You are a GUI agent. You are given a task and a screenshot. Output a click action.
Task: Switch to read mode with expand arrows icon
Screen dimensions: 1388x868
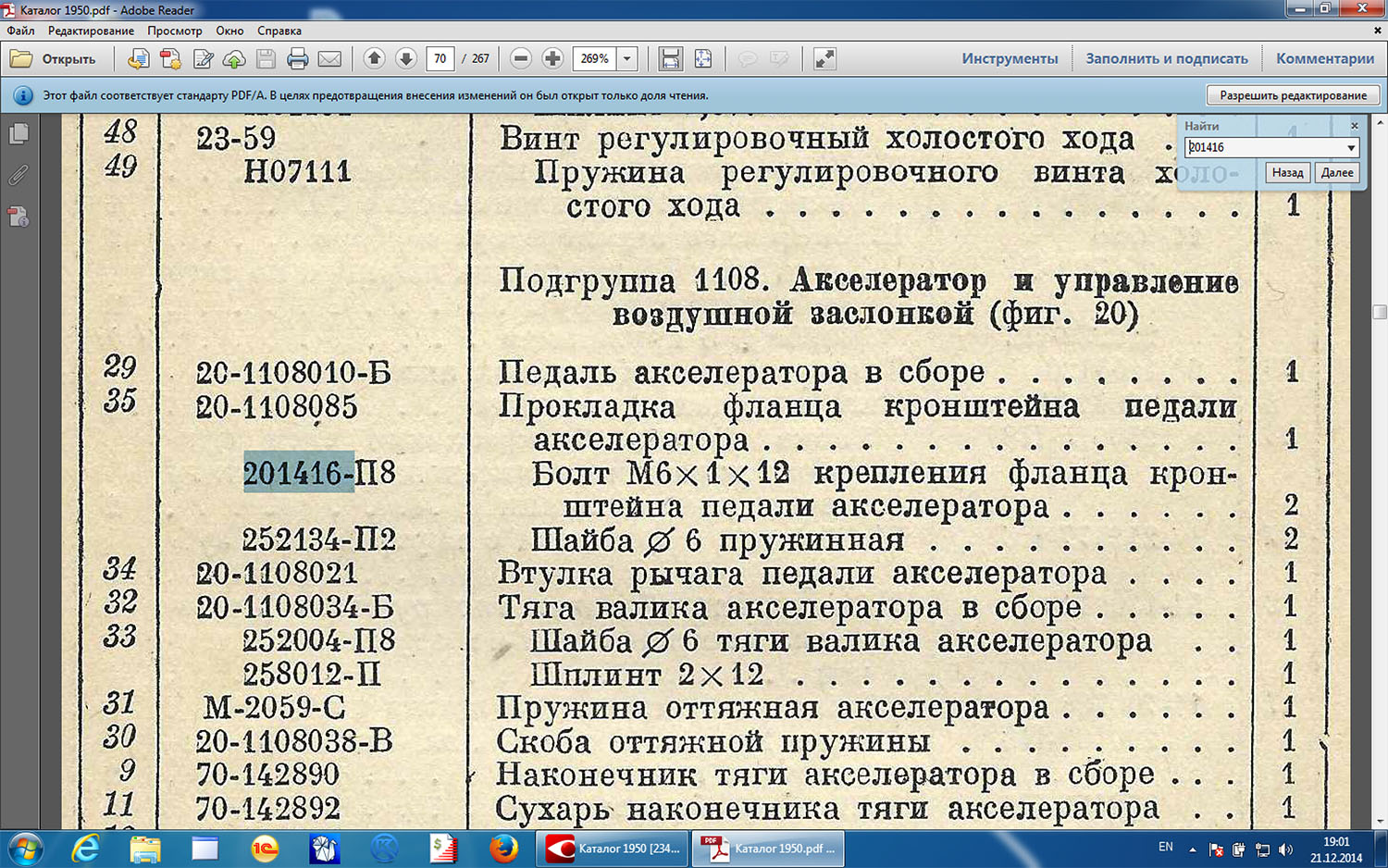[x=824, y=58]
